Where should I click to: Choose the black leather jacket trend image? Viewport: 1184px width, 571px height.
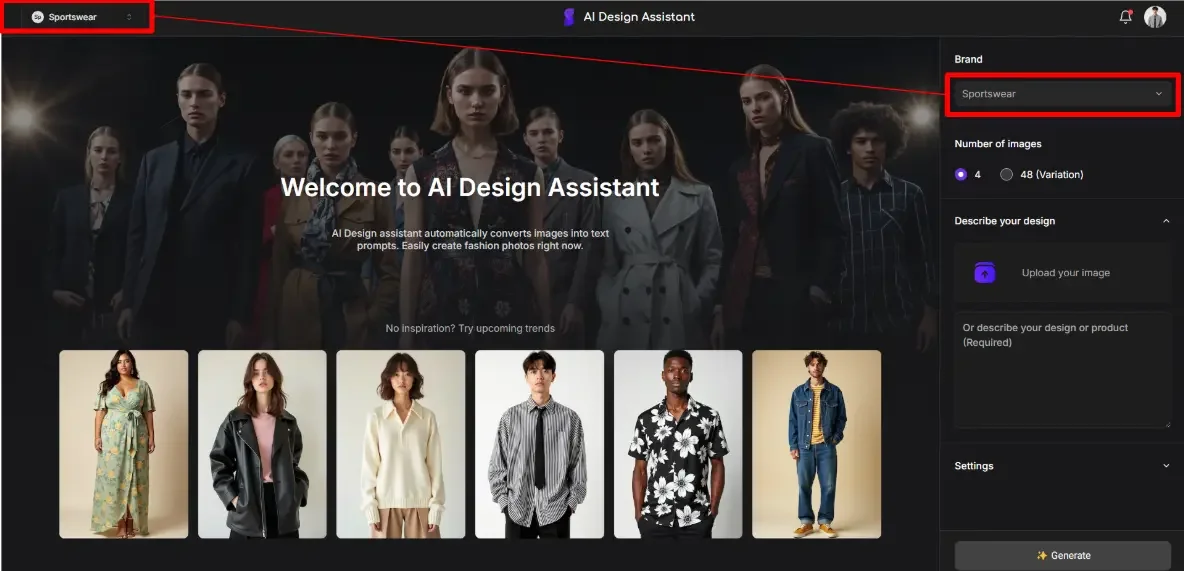pyautogui.click(x=262, y=444)
